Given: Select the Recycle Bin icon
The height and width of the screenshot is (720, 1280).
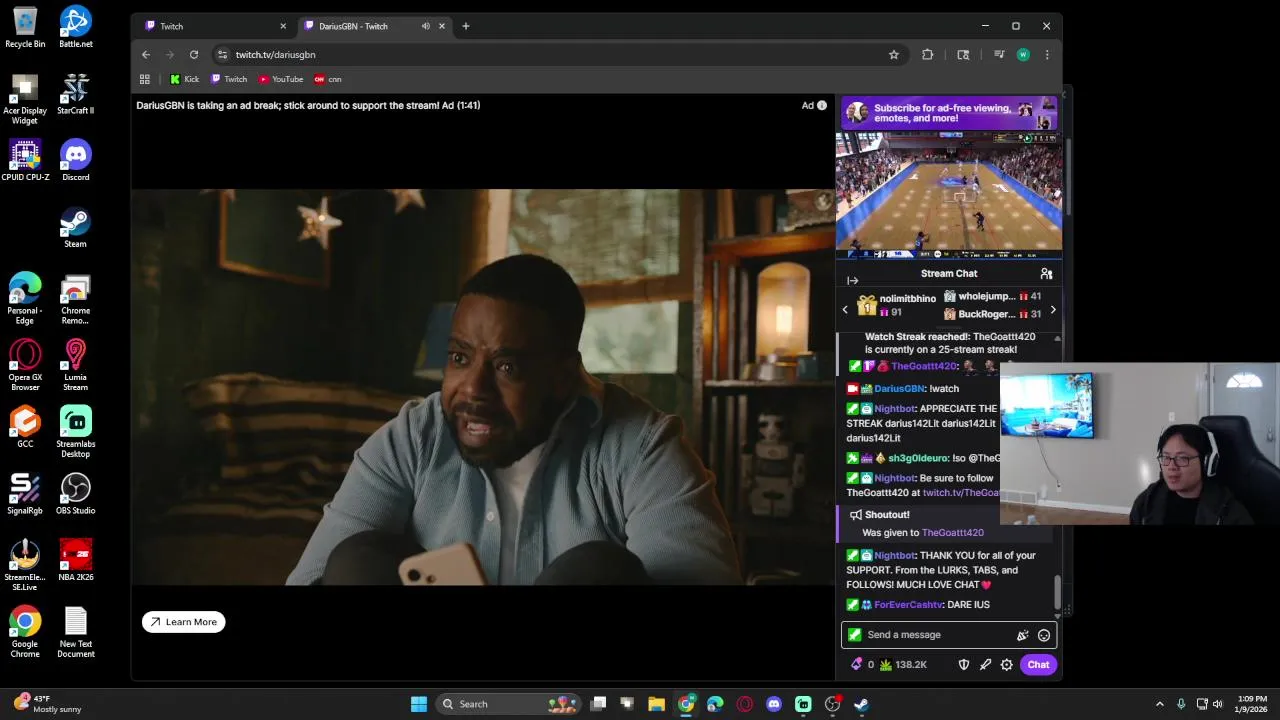Looking at the screenshot, I should [x=25, y=27].
